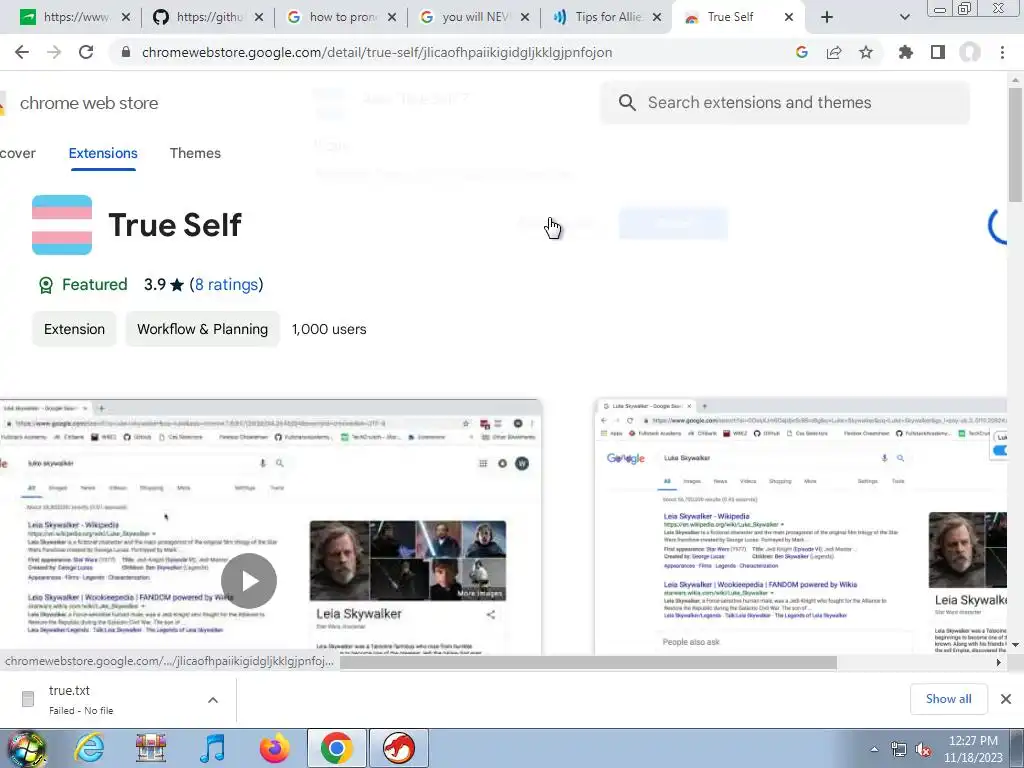Screen dimensions: 1024x768
Task: Click the address bar URL
Action: (377, 52)
